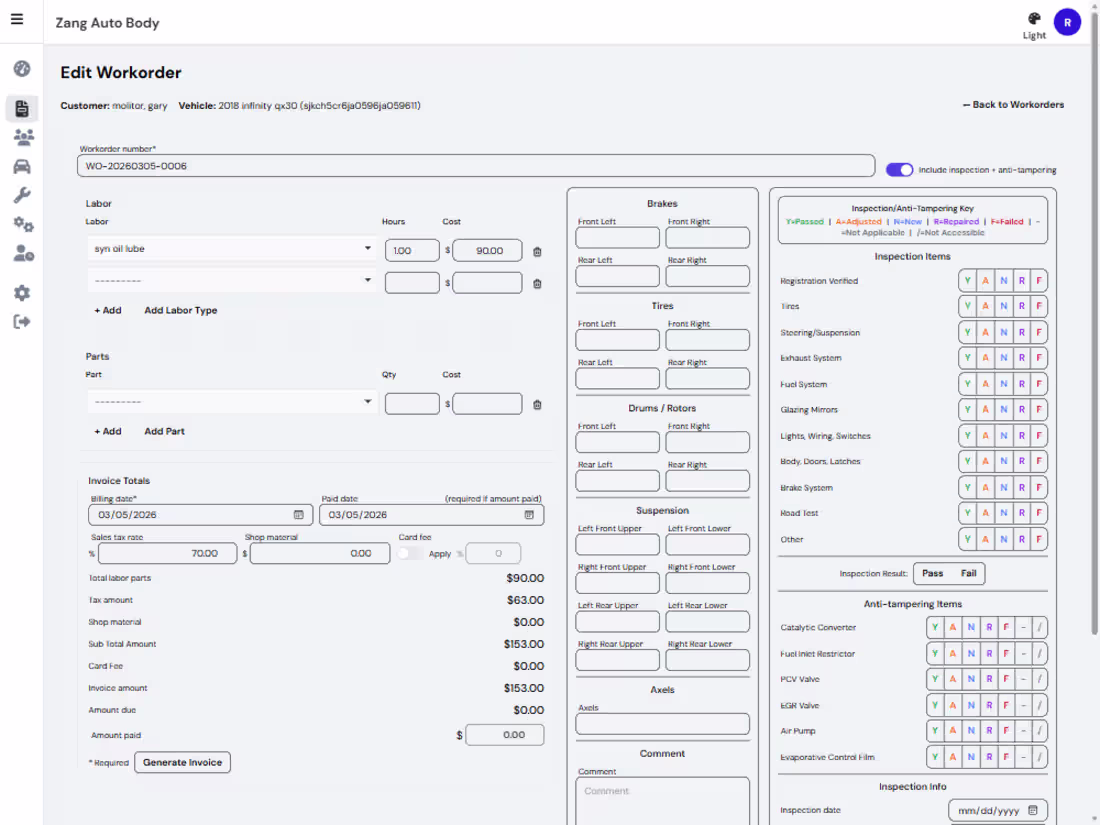Switch to Light theme
This screenshot has width=1100, height=825.
coord(1033,24)
